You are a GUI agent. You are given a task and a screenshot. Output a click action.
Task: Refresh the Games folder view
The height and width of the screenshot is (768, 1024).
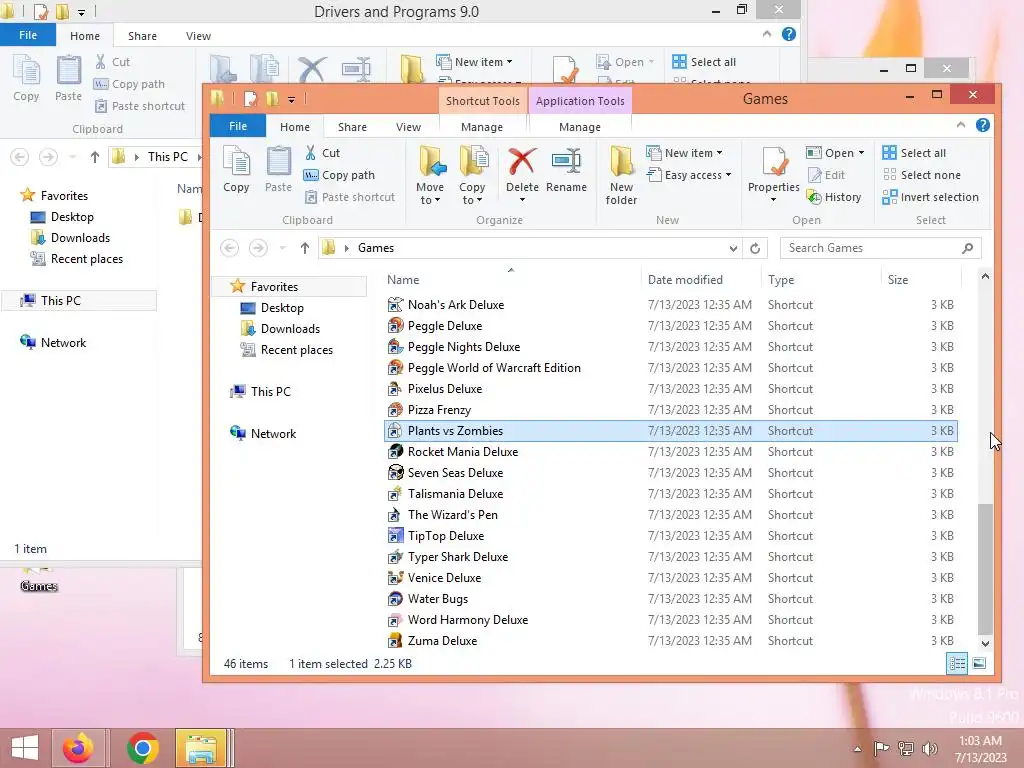[x=755, y=248]
